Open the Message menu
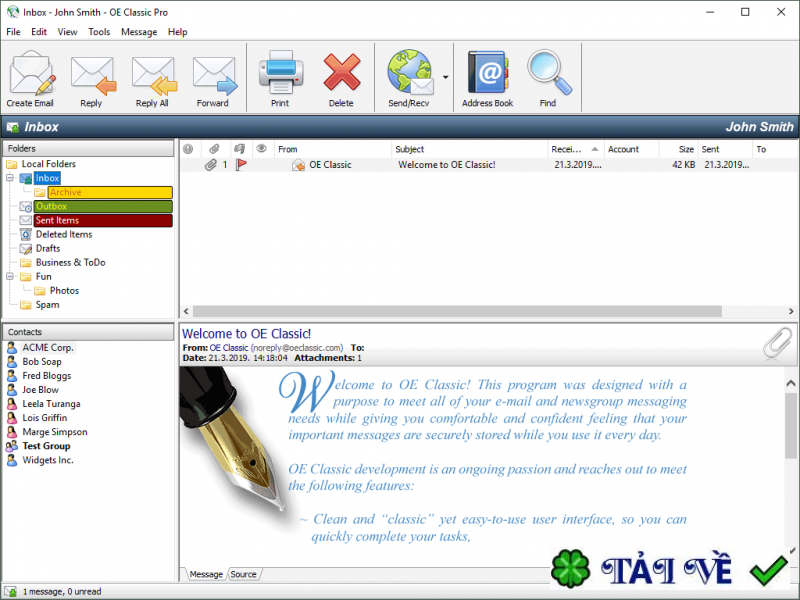Screen dimensions: 800x600 click(139, 32)
